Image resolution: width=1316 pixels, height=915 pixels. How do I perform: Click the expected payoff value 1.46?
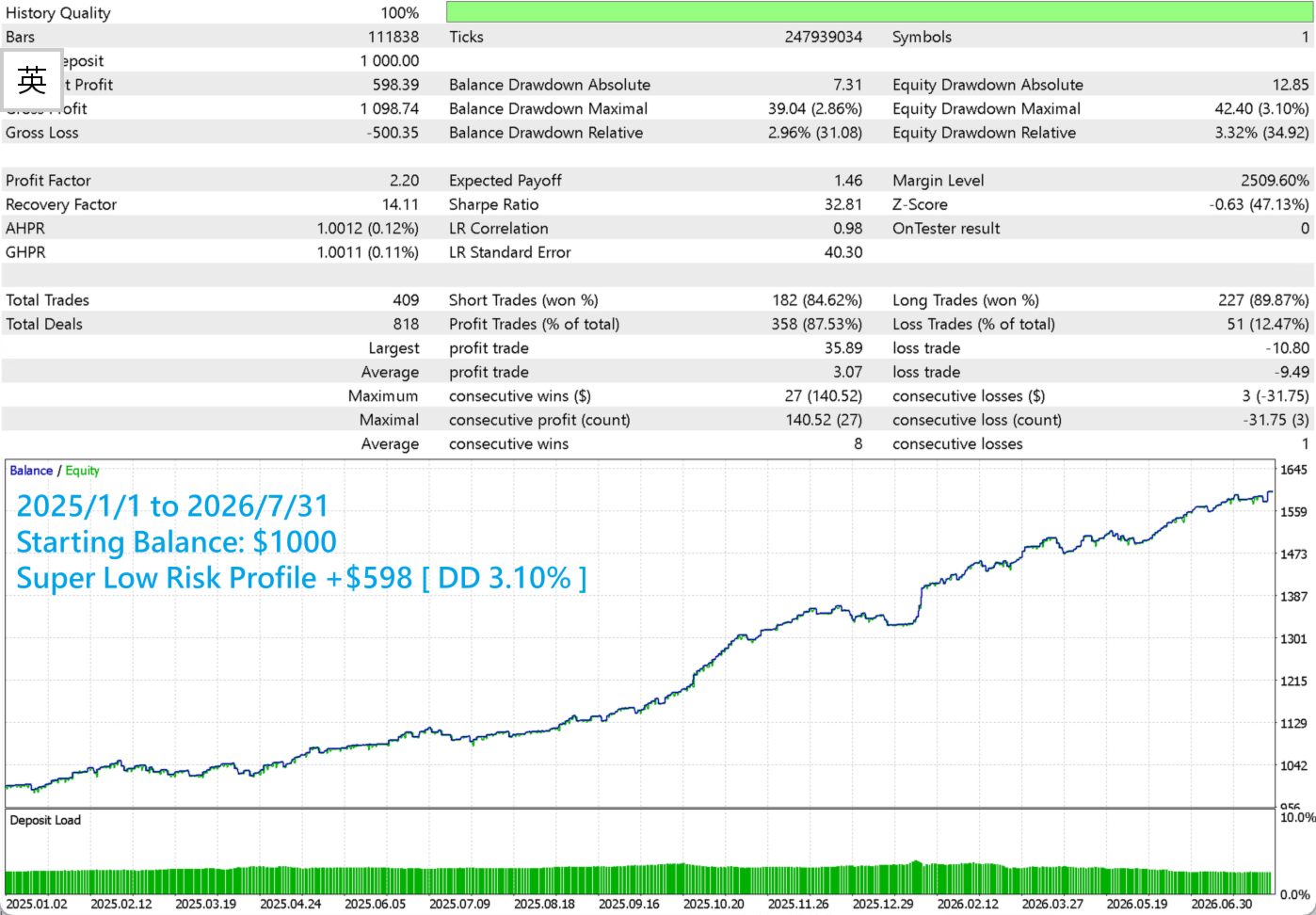[848, 181]
